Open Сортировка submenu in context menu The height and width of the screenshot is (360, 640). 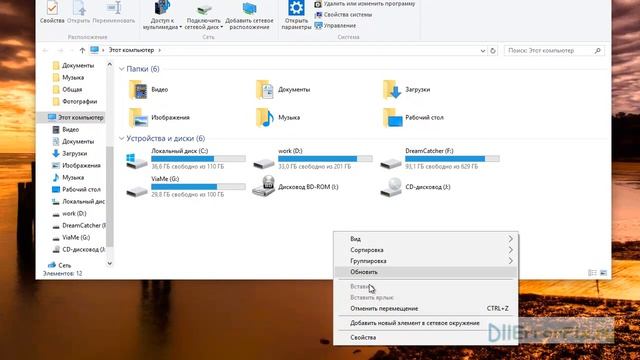tap(426, 250)
